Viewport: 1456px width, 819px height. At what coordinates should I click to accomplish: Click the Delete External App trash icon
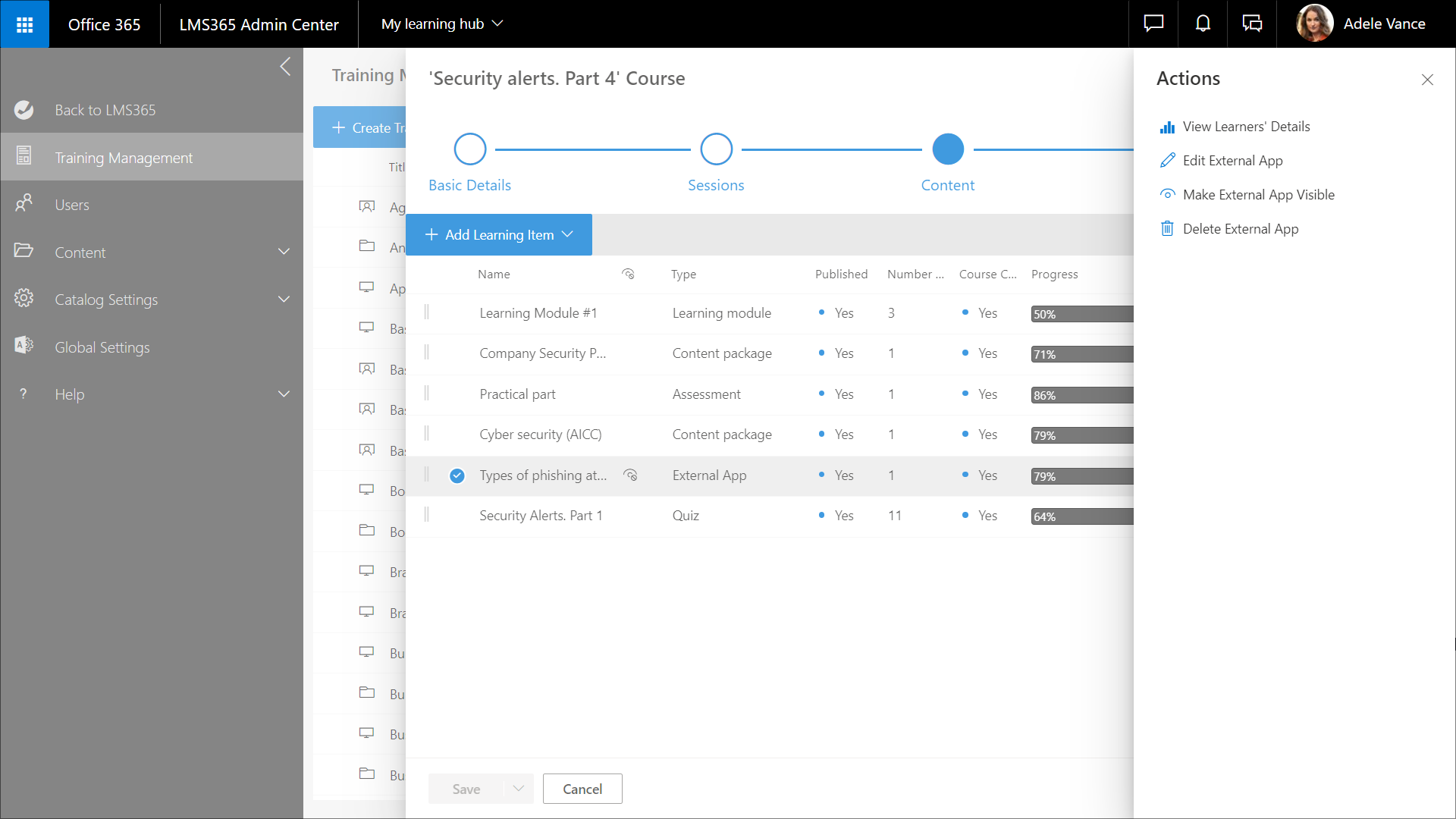1167,229
